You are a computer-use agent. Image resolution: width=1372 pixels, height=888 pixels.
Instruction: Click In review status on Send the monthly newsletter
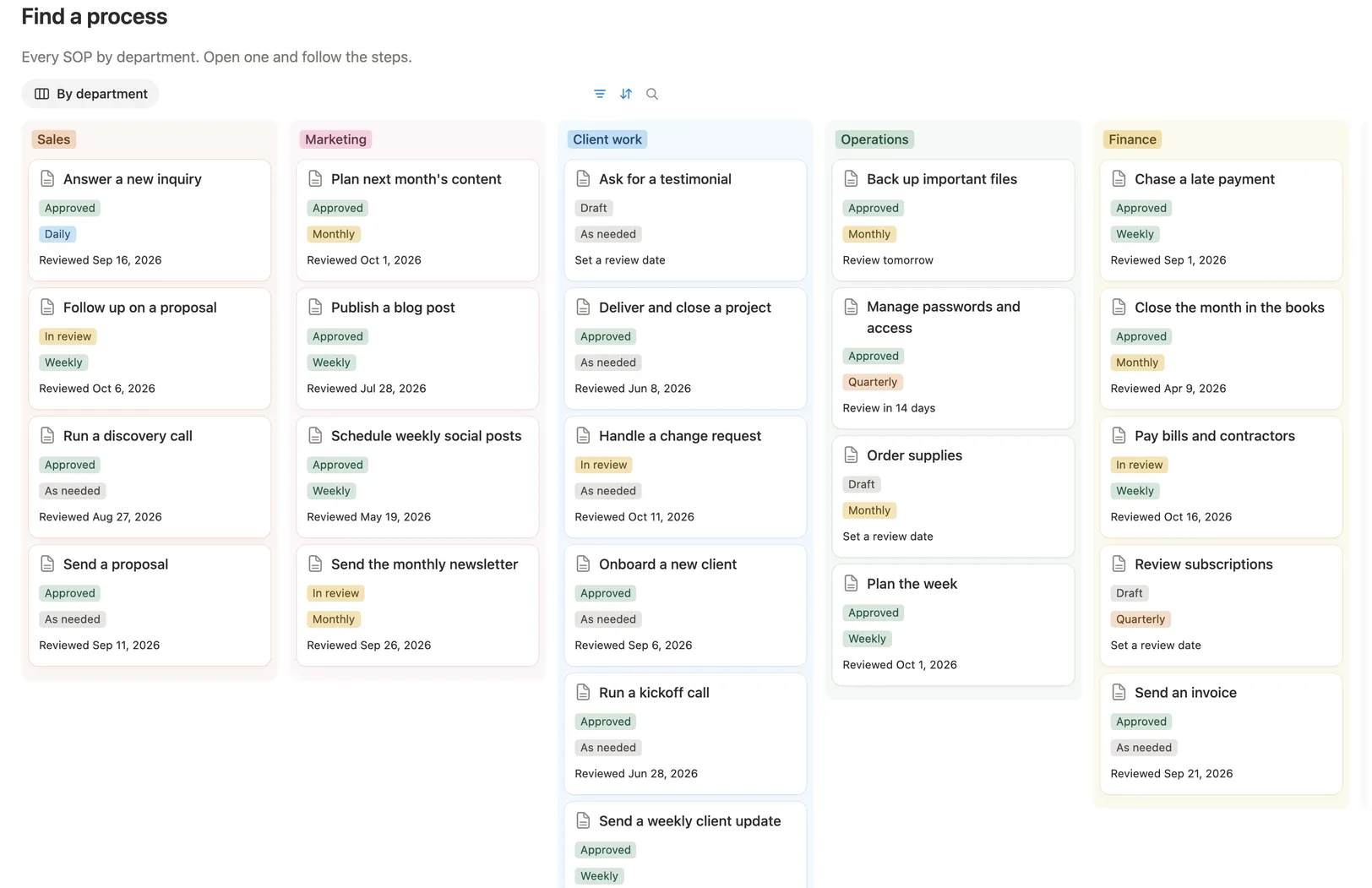(335, 593)
